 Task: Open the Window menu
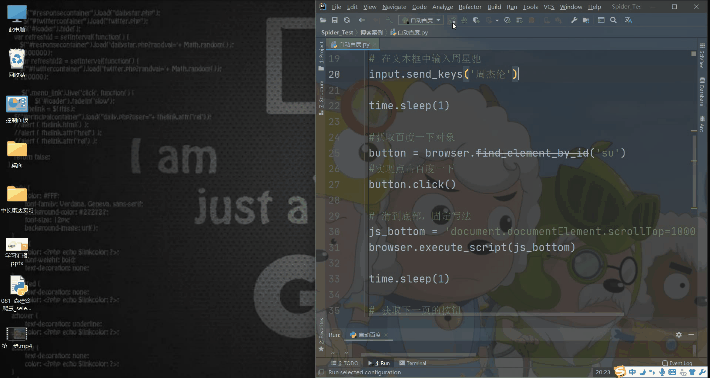pyautogui.click(x=571, y=7)
